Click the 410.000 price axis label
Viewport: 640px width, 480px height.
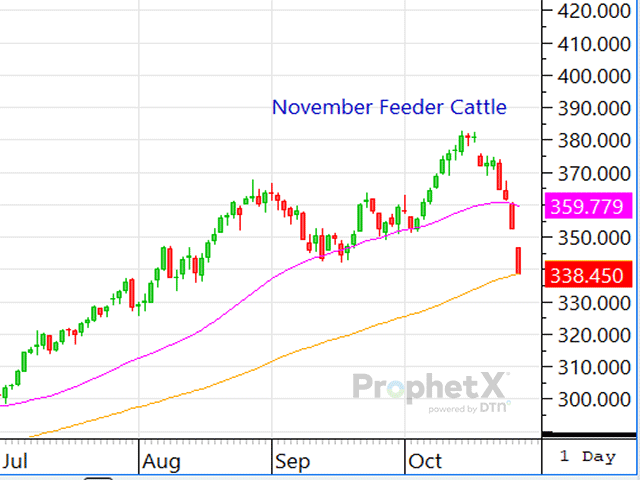[x=587, y=44]
